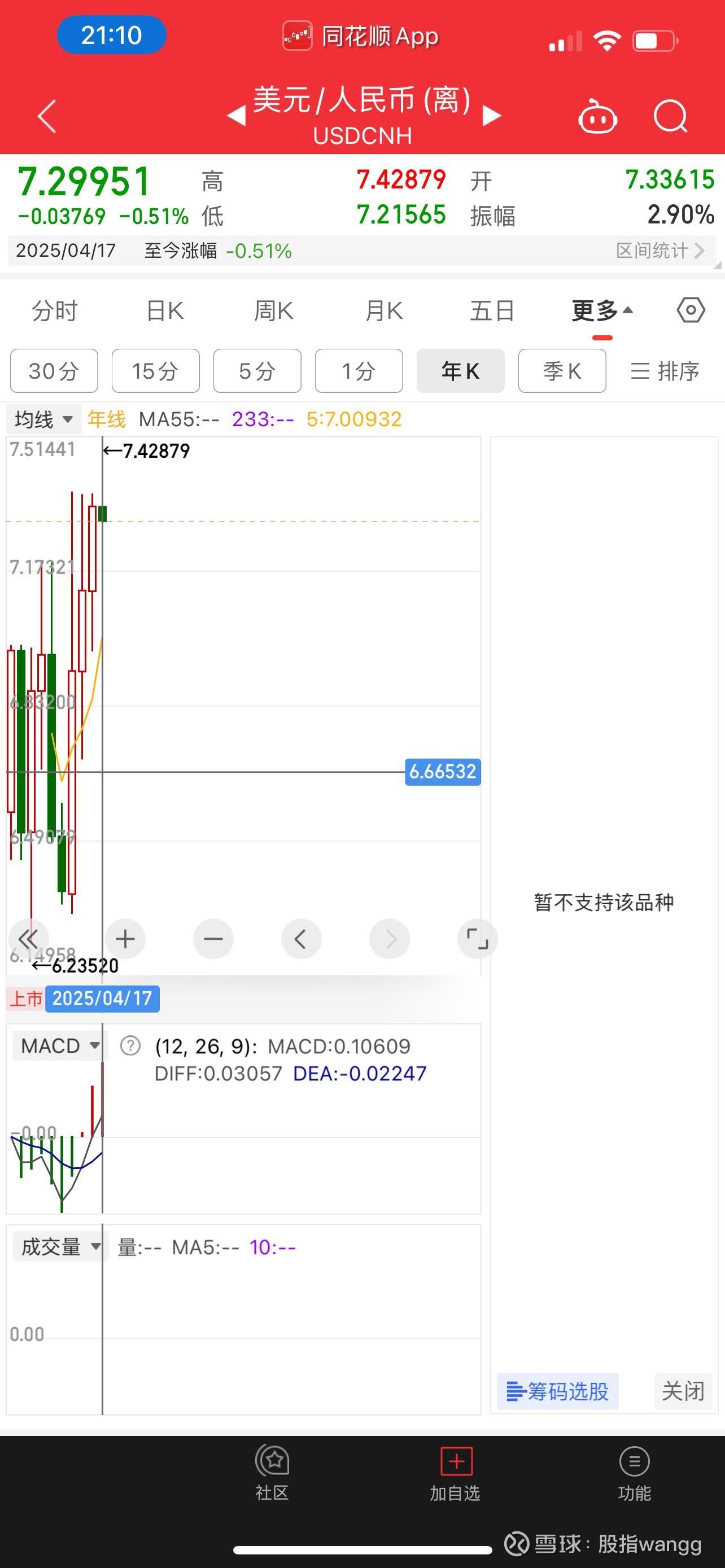Switch to previous instrument with left triangle

pos(237,116)
